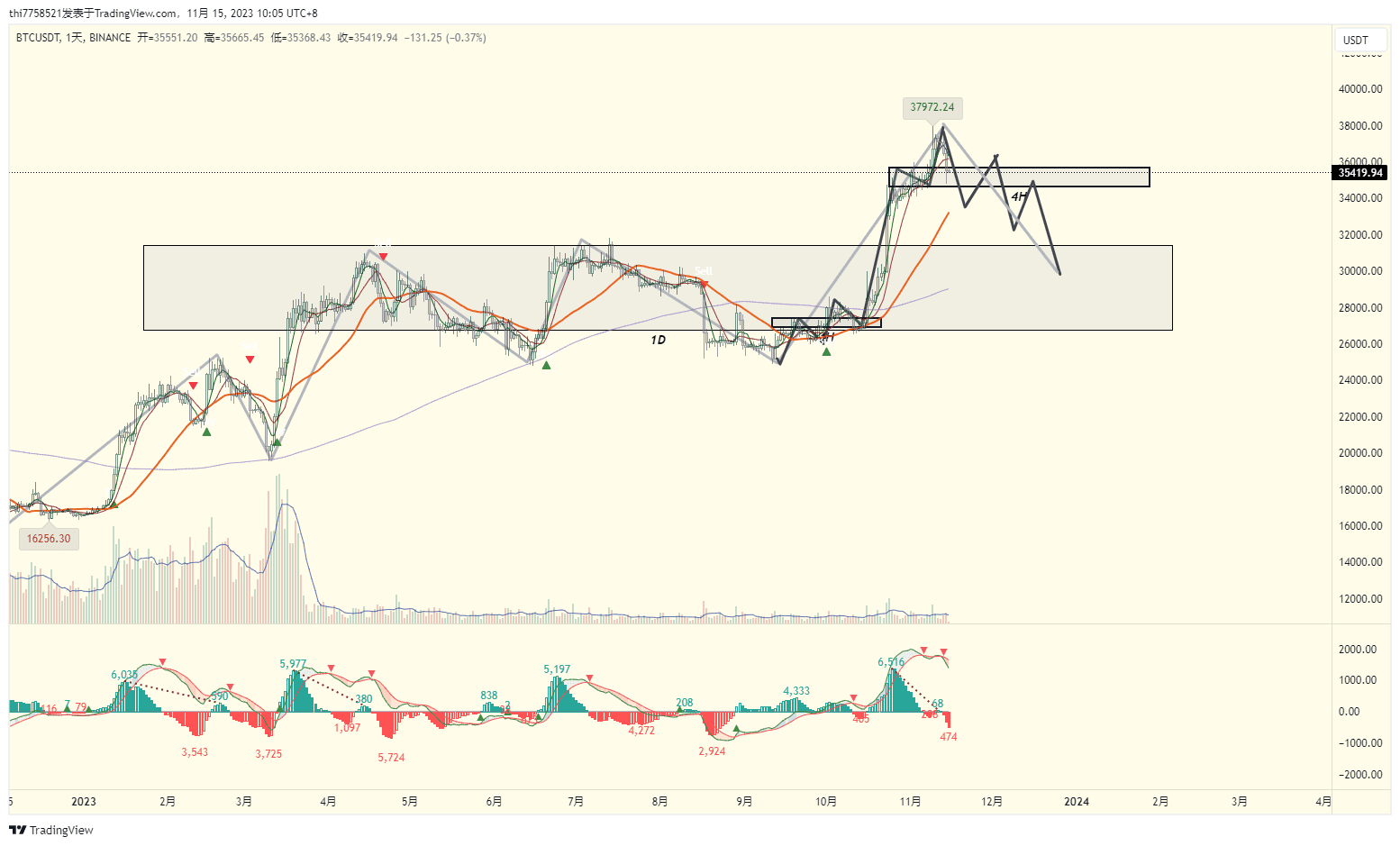This screenshot has width=1400, height=846.
Task: Click the 5,977 histogram peak value
Action: (293, 664)
